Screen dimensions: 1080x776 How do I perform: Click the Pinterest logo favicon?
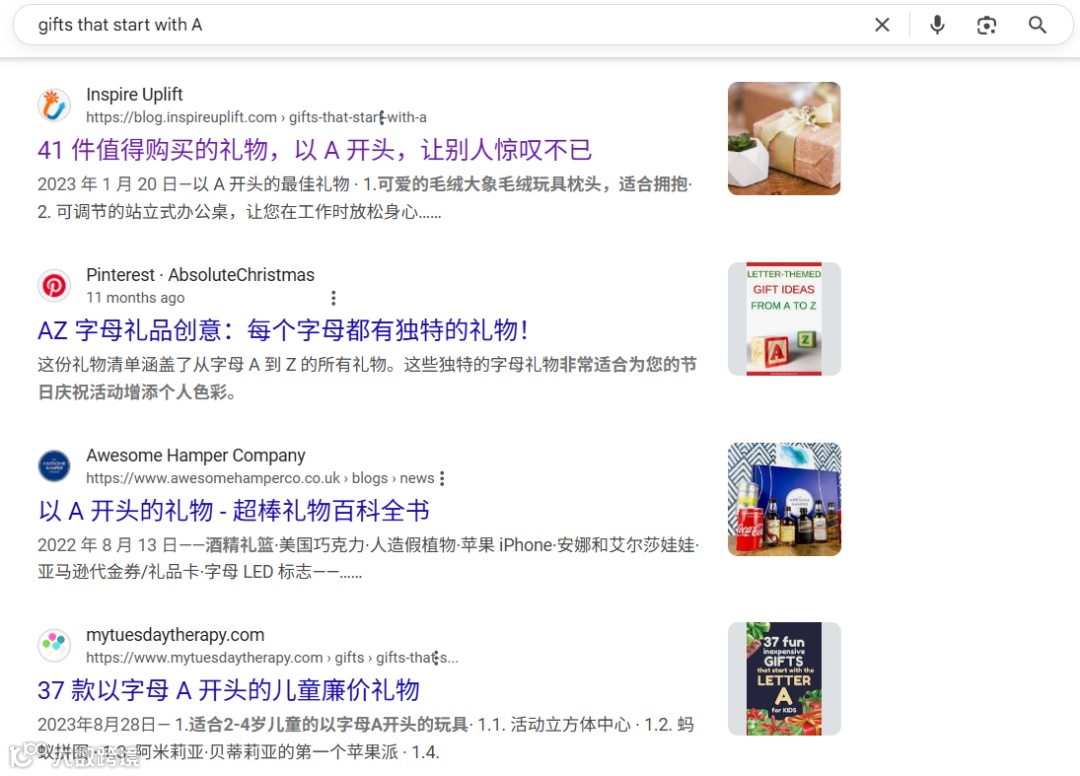54,286
